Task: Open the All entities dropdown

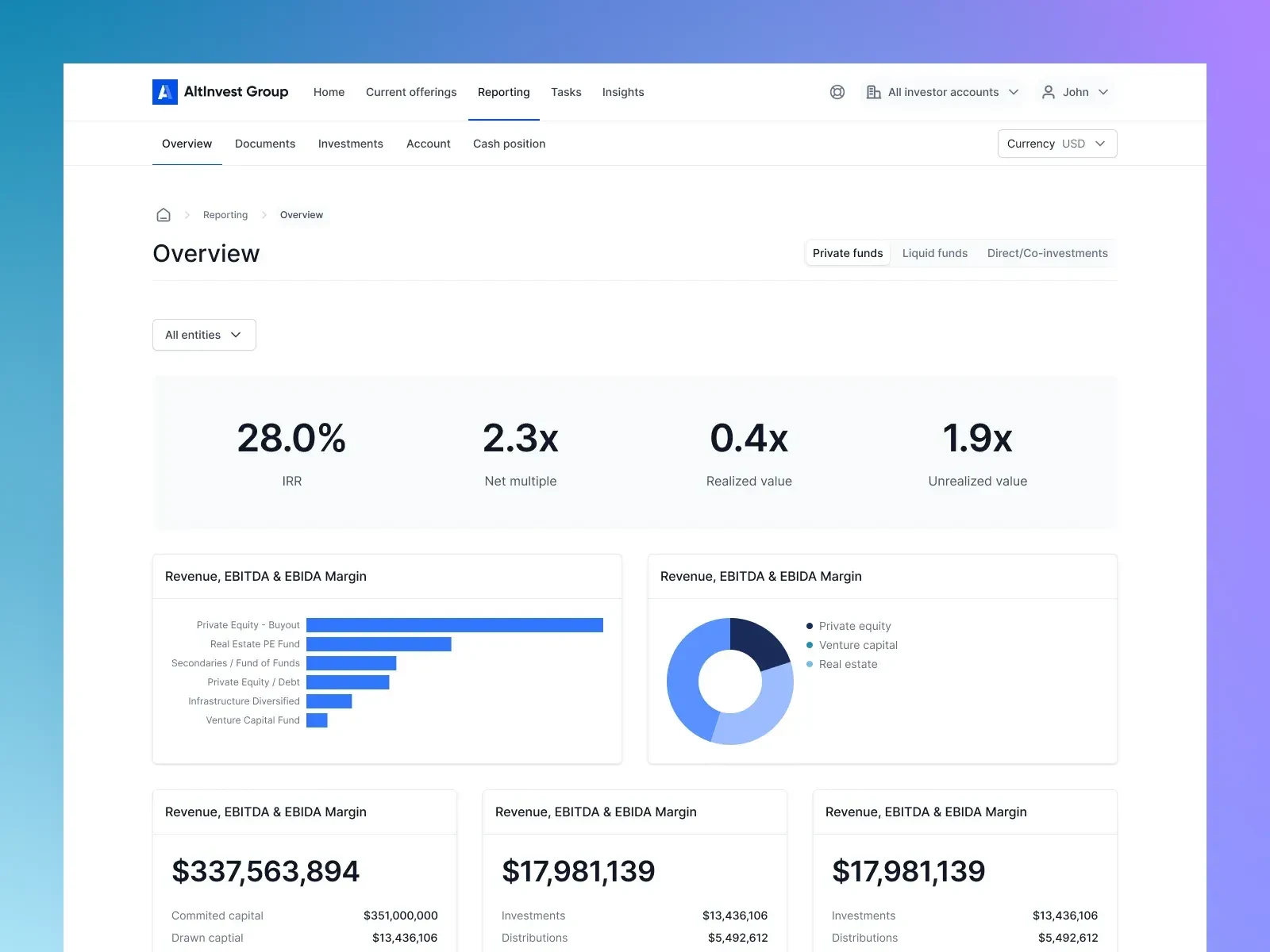Action: [x=203, y=334]
